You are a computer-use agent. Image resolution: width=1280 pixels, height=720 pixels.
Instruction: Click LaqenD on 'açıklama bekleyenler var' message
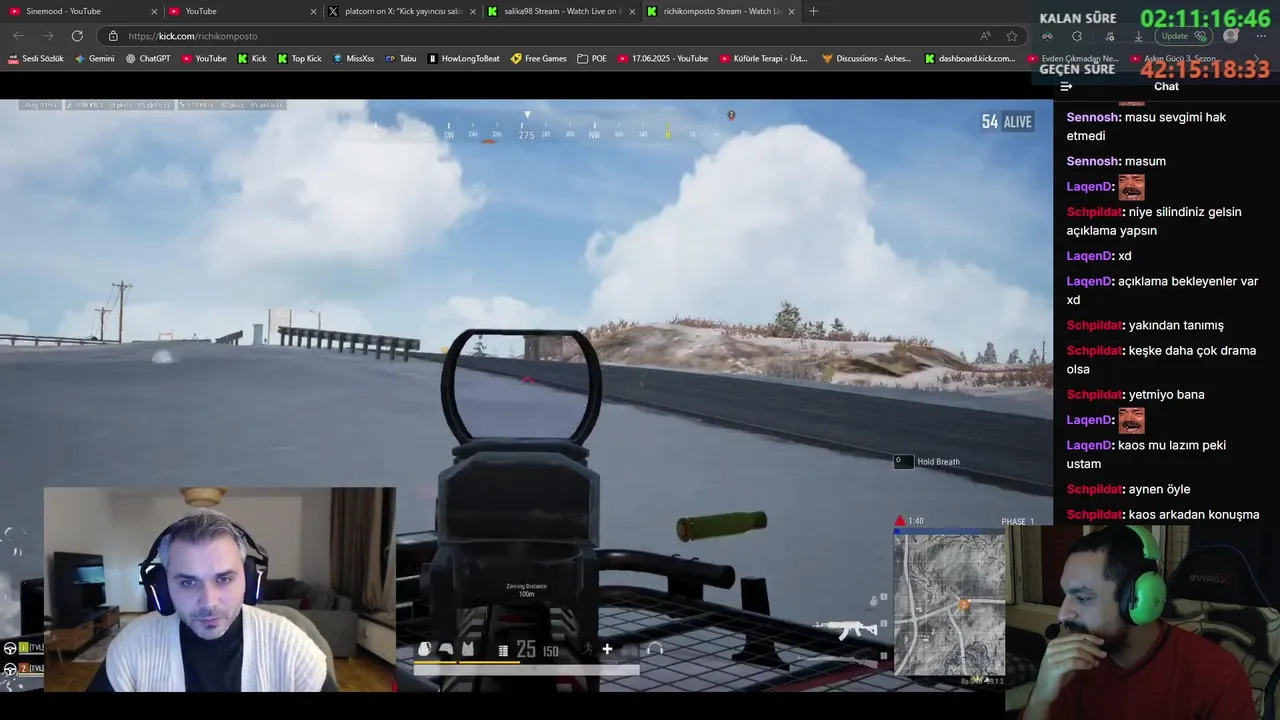(1089, 281)
